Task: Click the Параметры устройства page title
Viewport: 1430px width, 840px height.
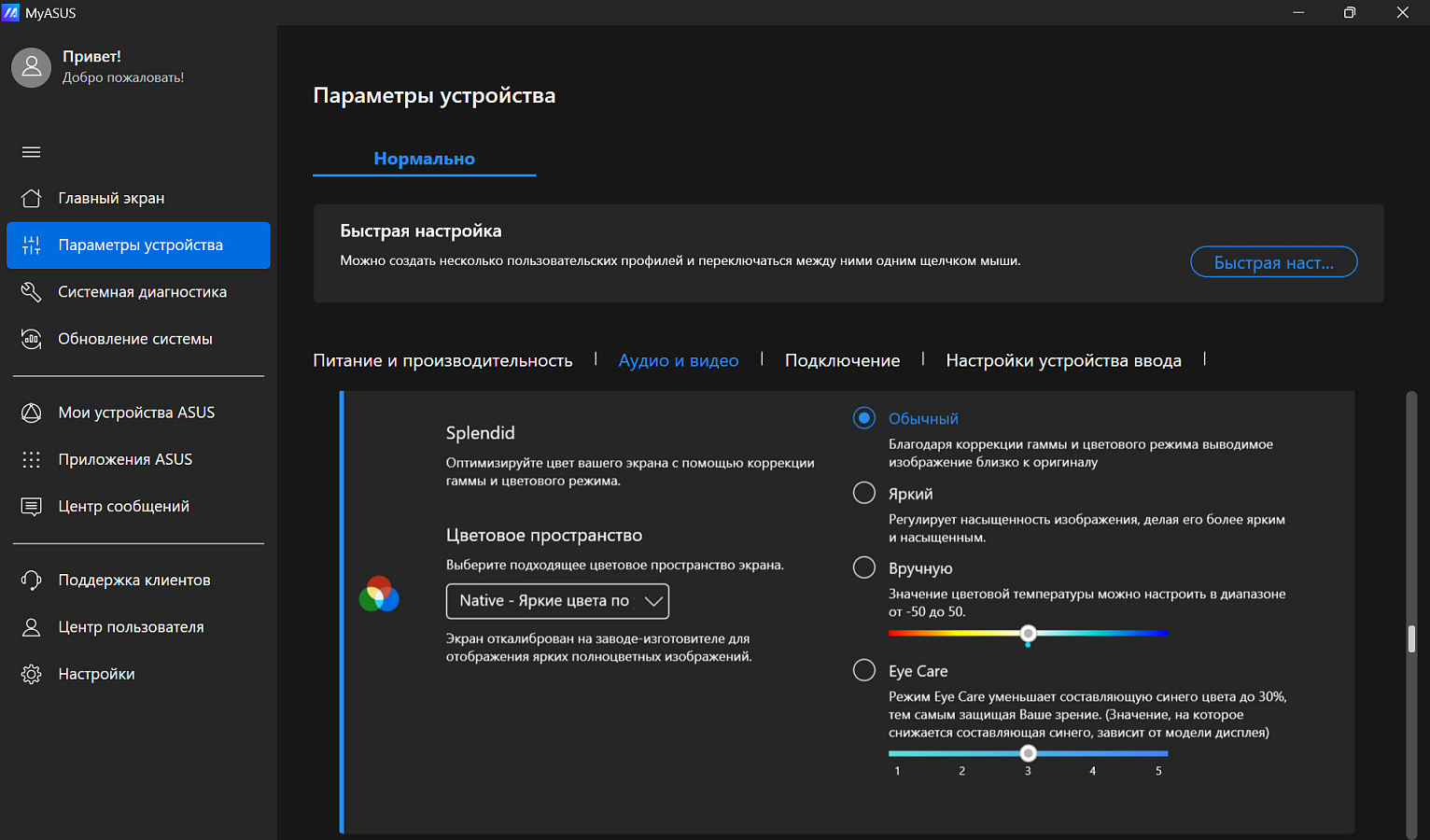Action: 434,95
